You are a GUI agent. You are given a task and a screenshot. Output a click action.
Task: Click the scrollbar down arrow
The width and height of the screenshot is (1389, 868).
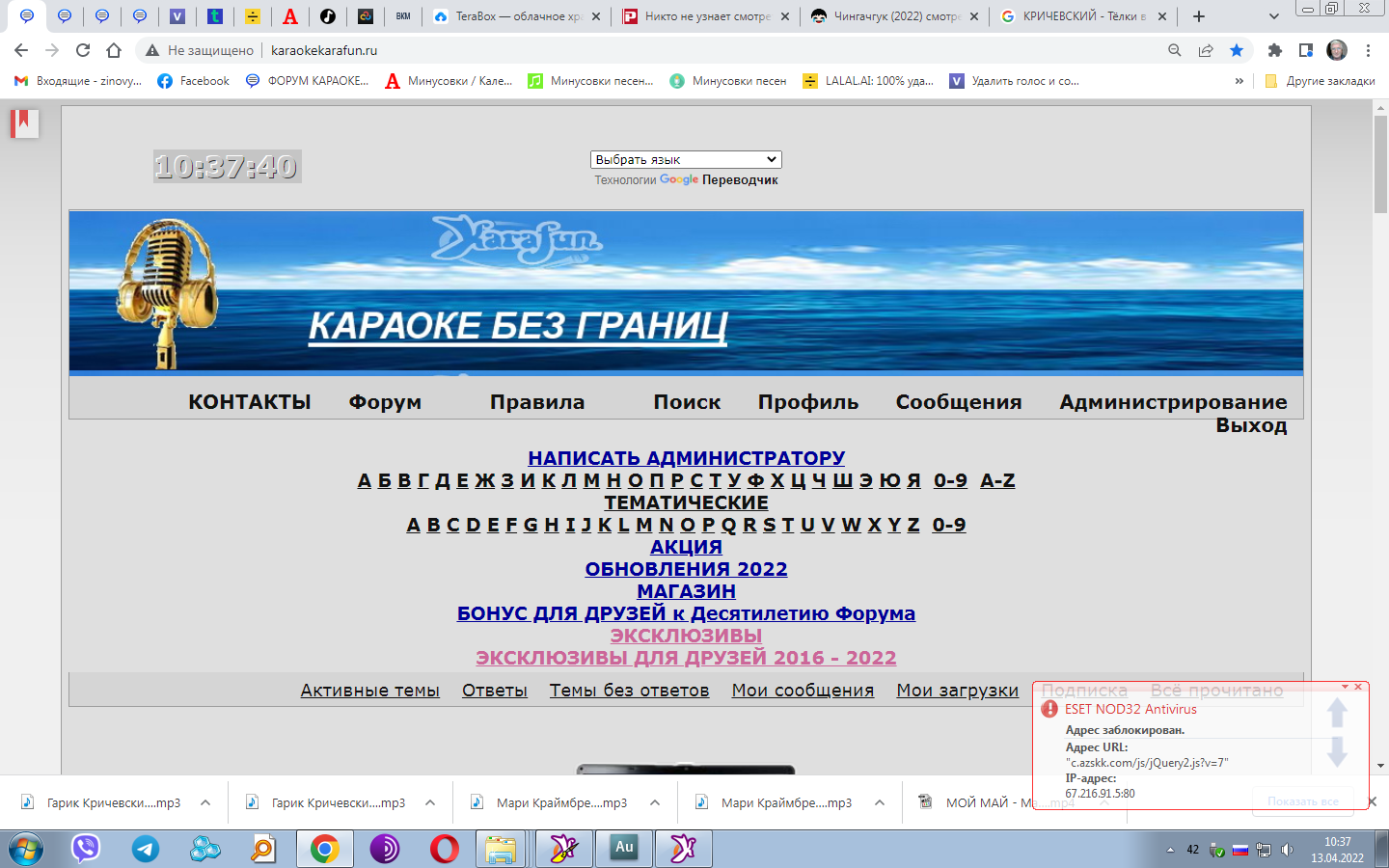[1380, 766]
